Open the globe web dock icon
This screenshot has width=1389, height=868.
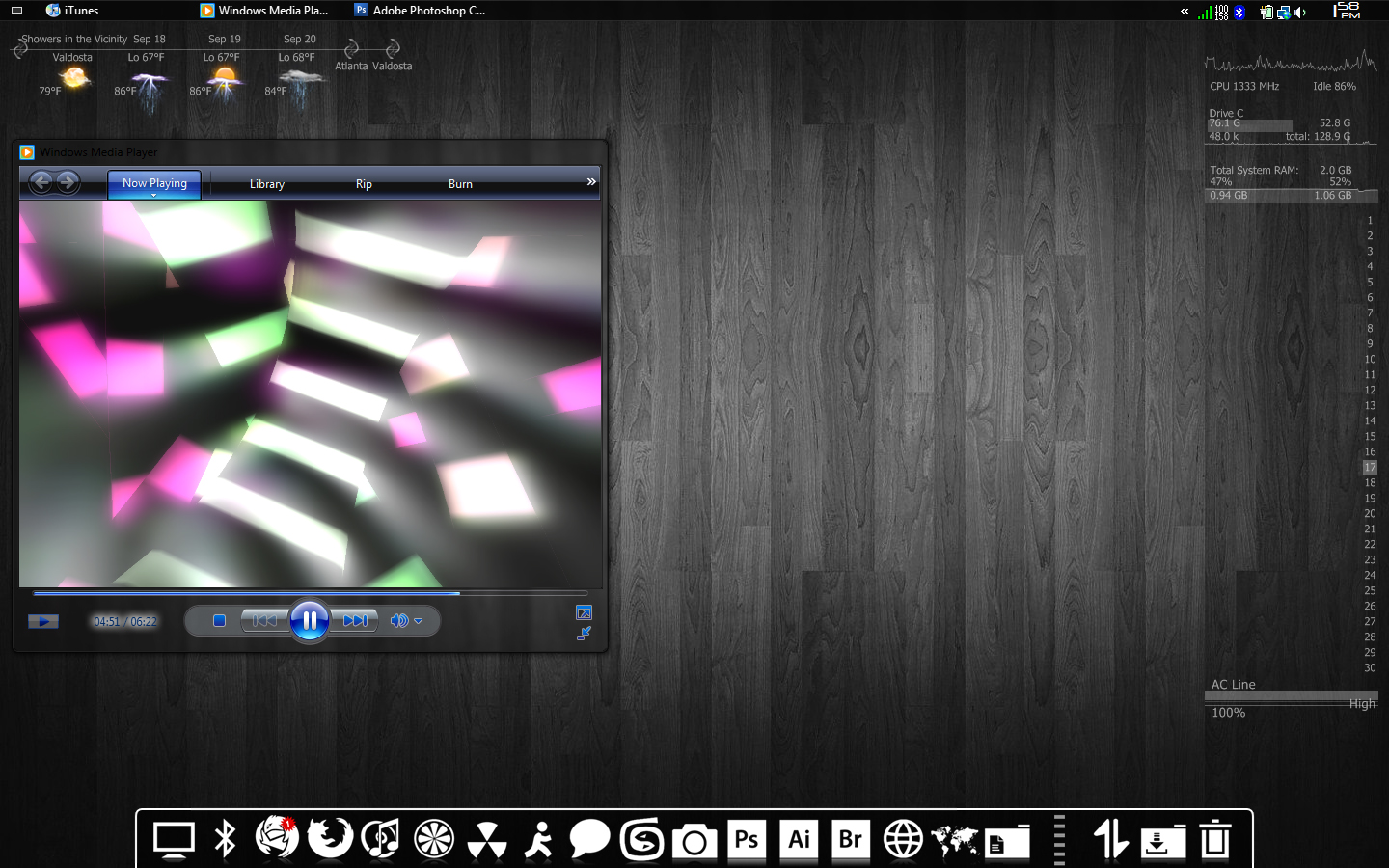coord(903,839)
